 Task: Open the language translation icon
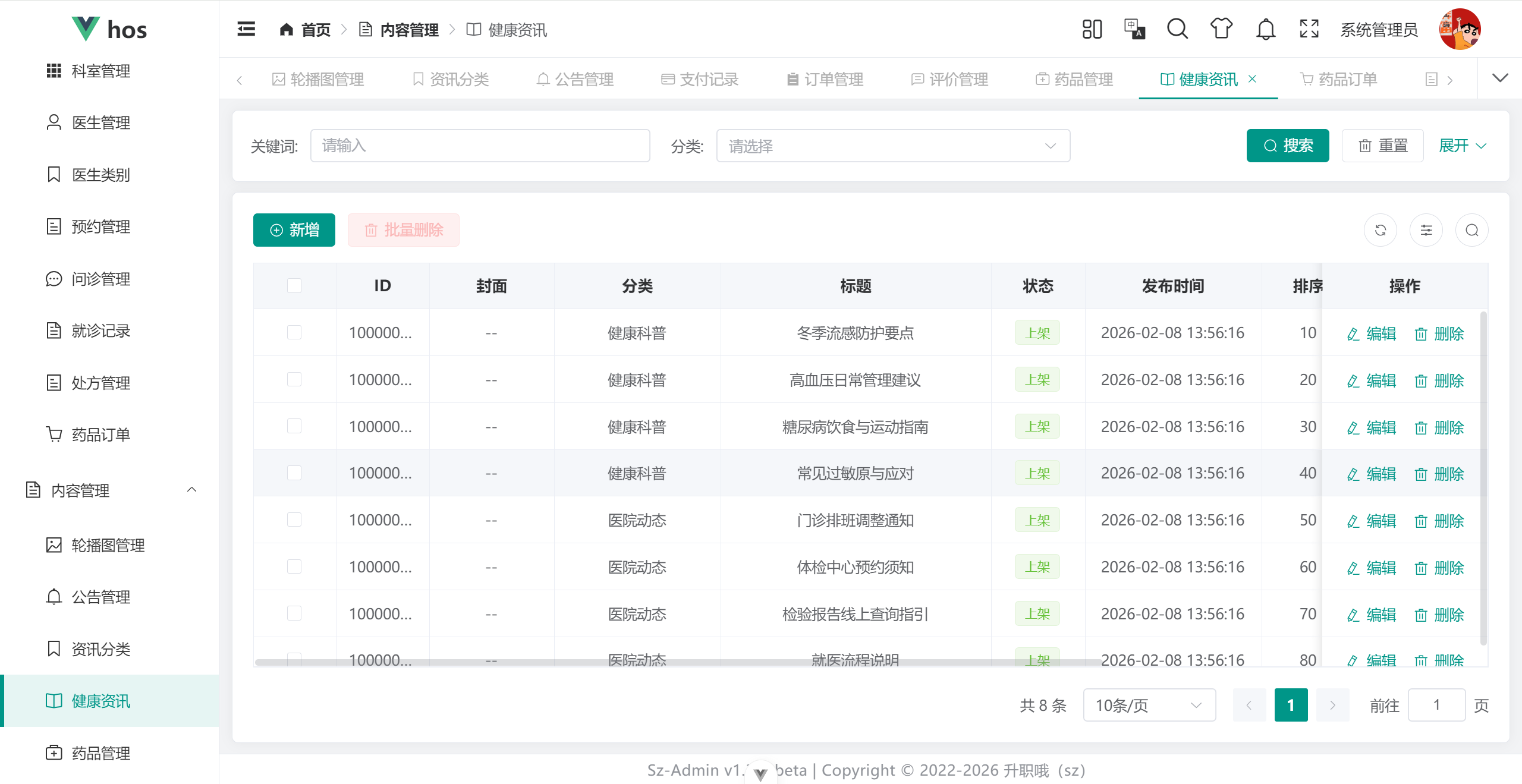pos(1134,29)
